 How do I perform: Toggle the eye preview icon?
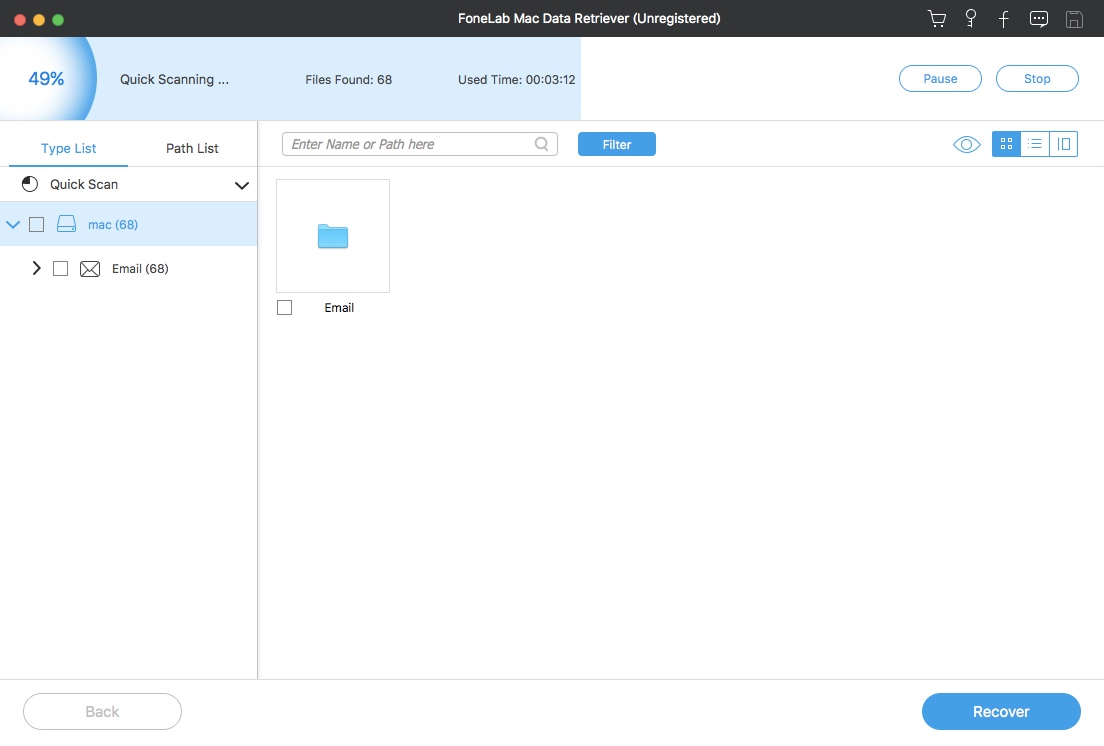click(967, 144)
